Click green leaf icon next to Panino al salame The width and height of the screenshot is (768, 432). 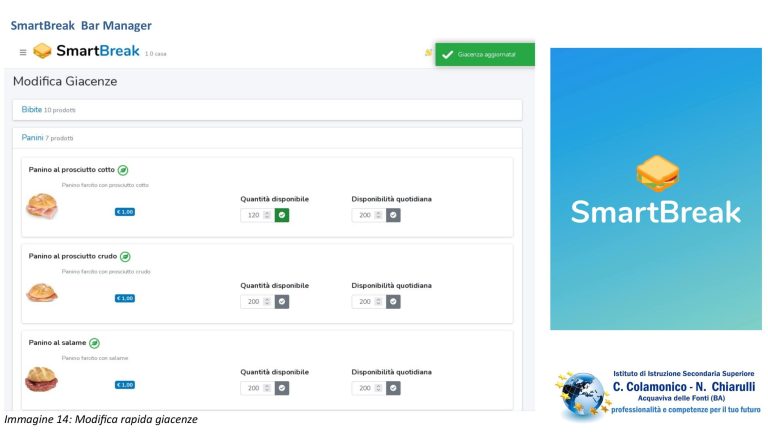pyautogui.click(x=95, y=343)
